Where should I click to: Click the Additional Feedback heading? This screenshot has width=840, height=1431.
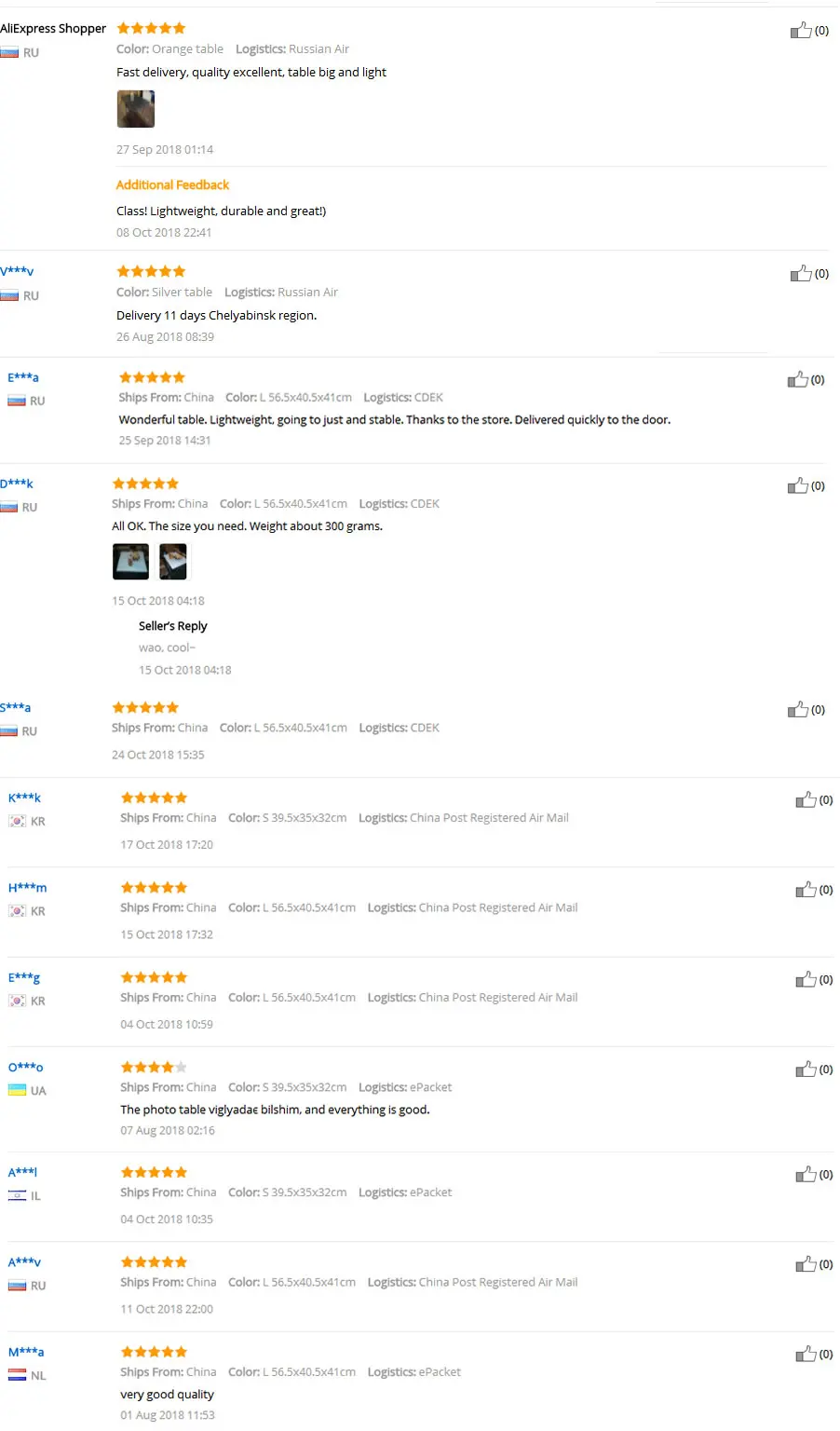172,185
